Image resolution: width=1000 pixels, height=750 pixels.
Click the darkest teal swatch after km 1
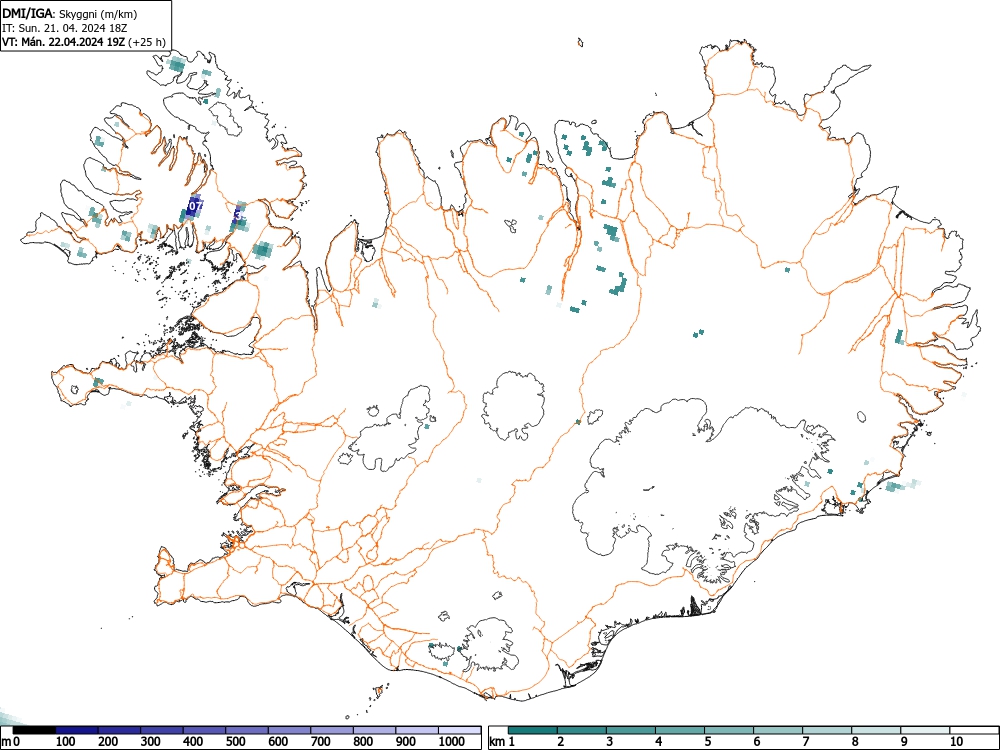pyautogui.click(x=533, y=730)
